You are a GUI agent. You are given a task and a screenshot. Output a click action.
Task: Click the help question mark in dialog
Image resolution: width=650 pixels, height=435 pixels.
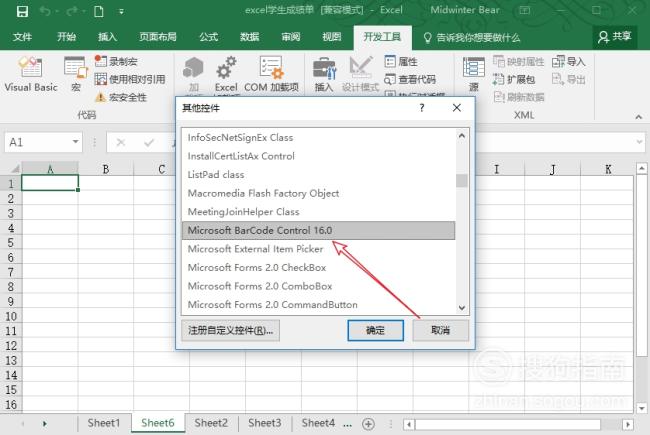[x=422, y=108]
